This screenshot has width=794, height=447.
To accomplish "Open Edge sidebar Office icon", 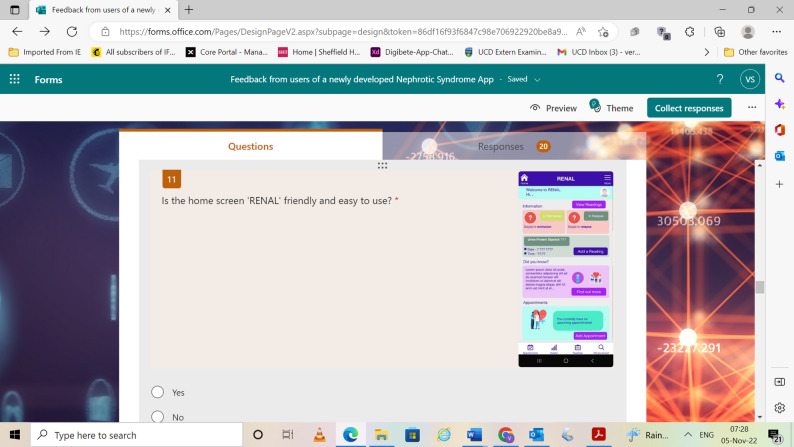I will (x=779, y=130).
